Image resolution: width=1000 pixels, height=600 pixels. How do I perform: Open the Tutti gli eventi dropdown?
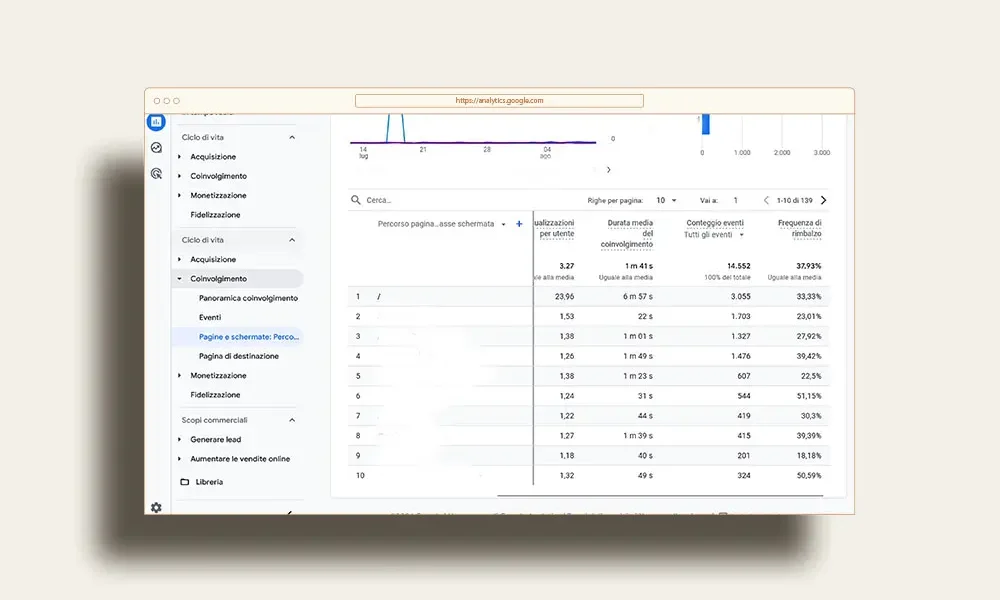pyautogui.click(x=714, y=235)
